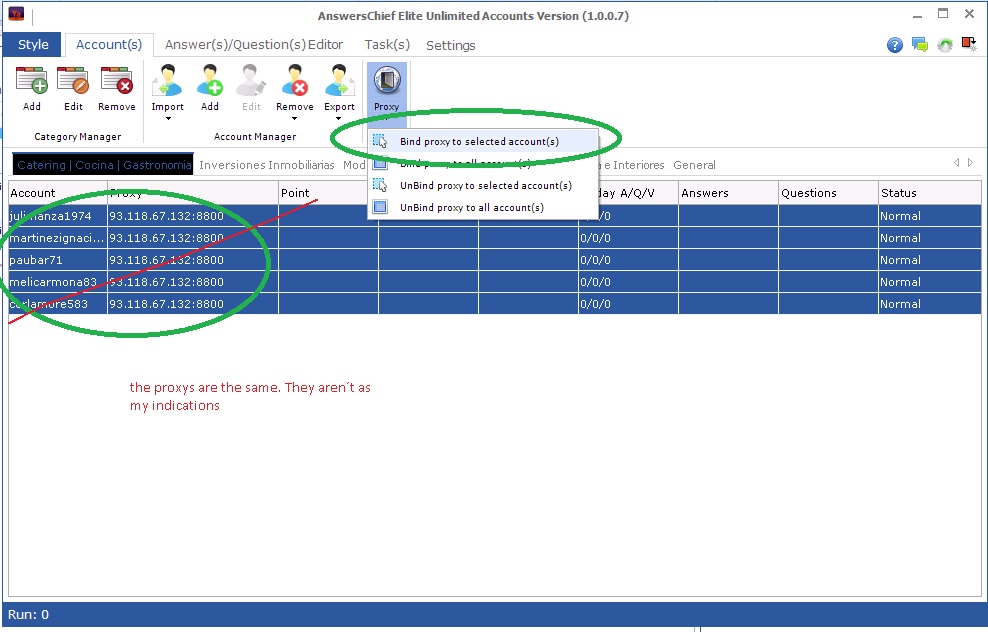
Task: Click the Remove category icon
Action: 117,87
